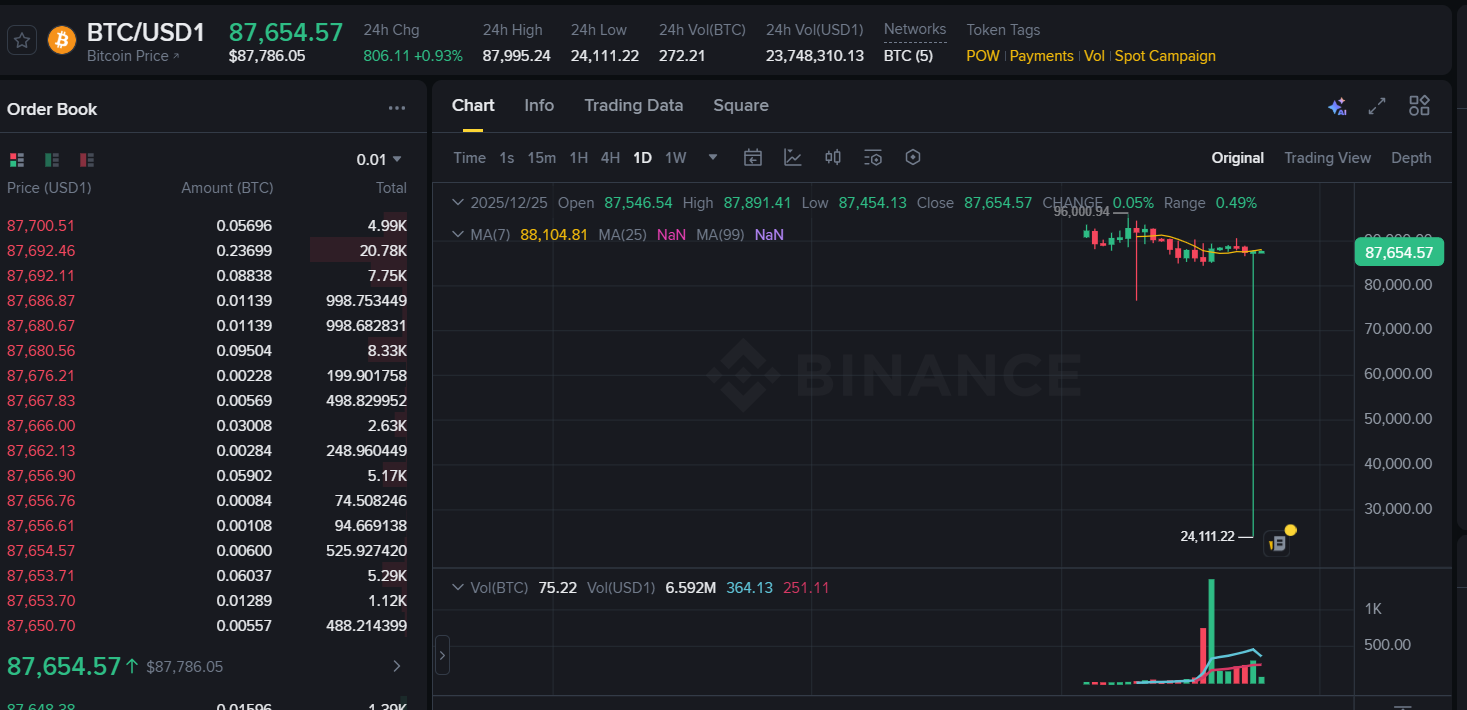Expand the additional time intervals dropdown arrow
Viewport: 1467px width, 710px height.
(x=713, y=157)
